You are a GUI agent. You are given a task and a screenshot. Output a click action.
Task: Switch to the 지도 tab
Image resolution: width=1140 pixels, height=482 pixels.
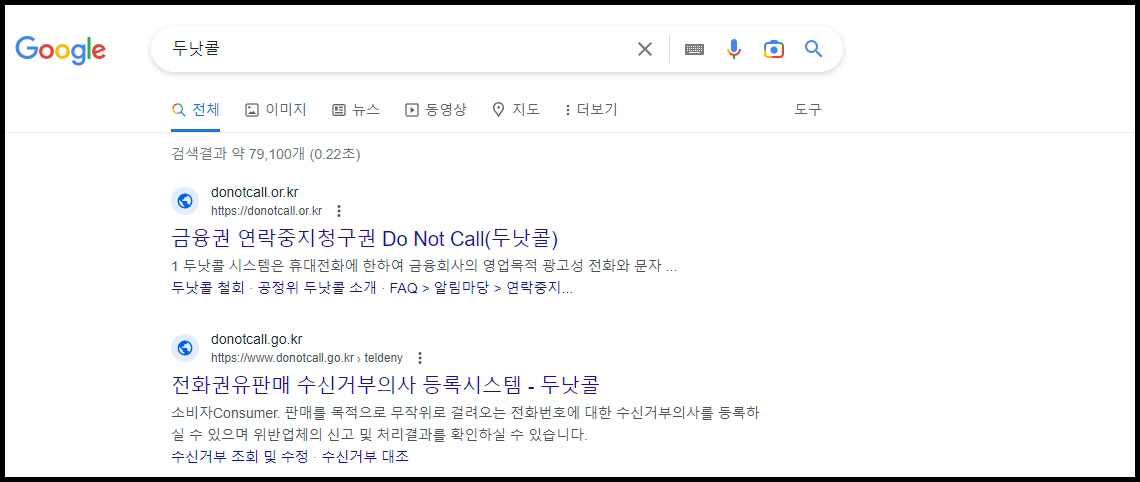515,111
